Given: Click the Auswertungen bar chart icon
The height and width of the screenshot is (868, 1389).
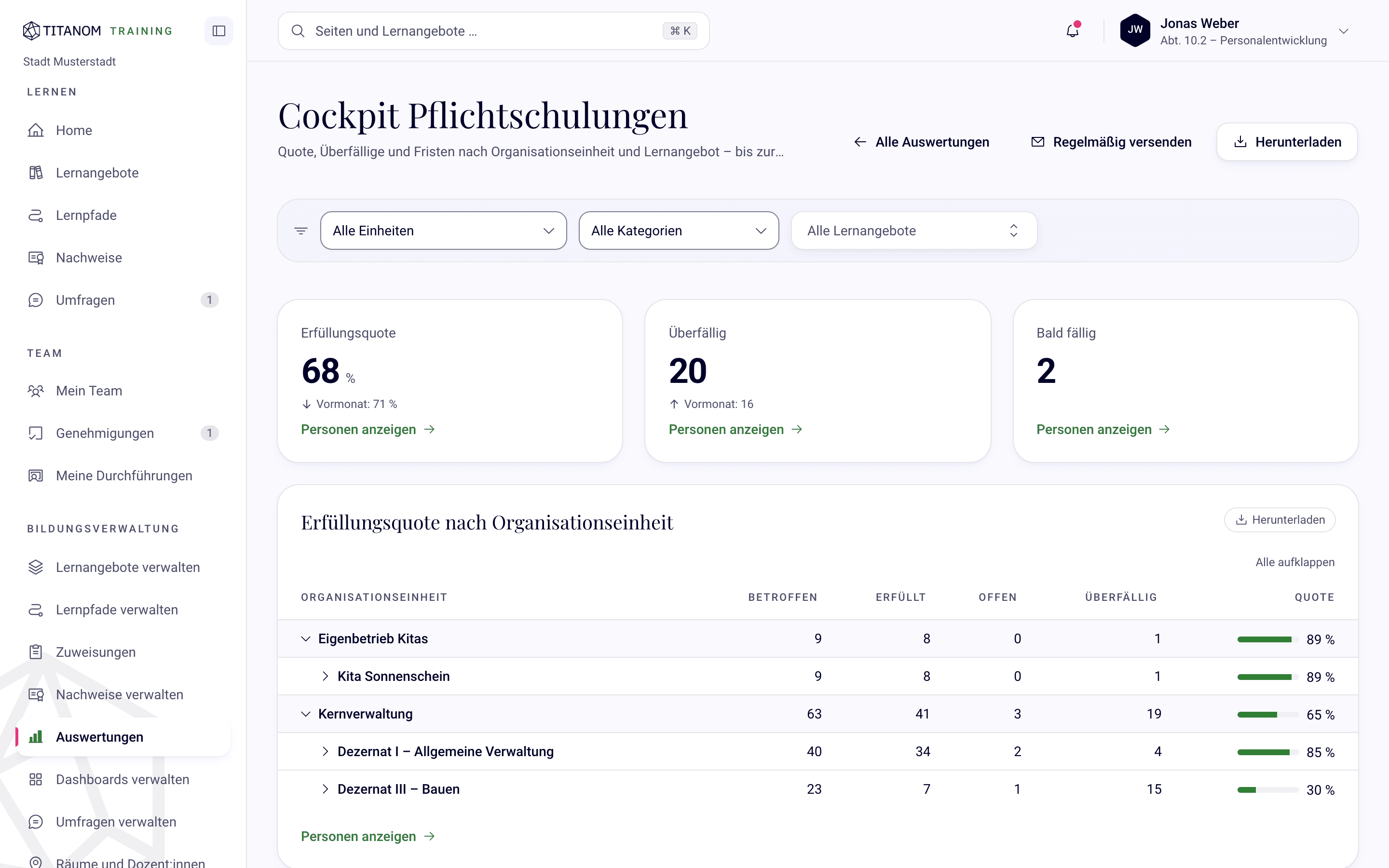Looking at the screenshot, I should point(36,737).
